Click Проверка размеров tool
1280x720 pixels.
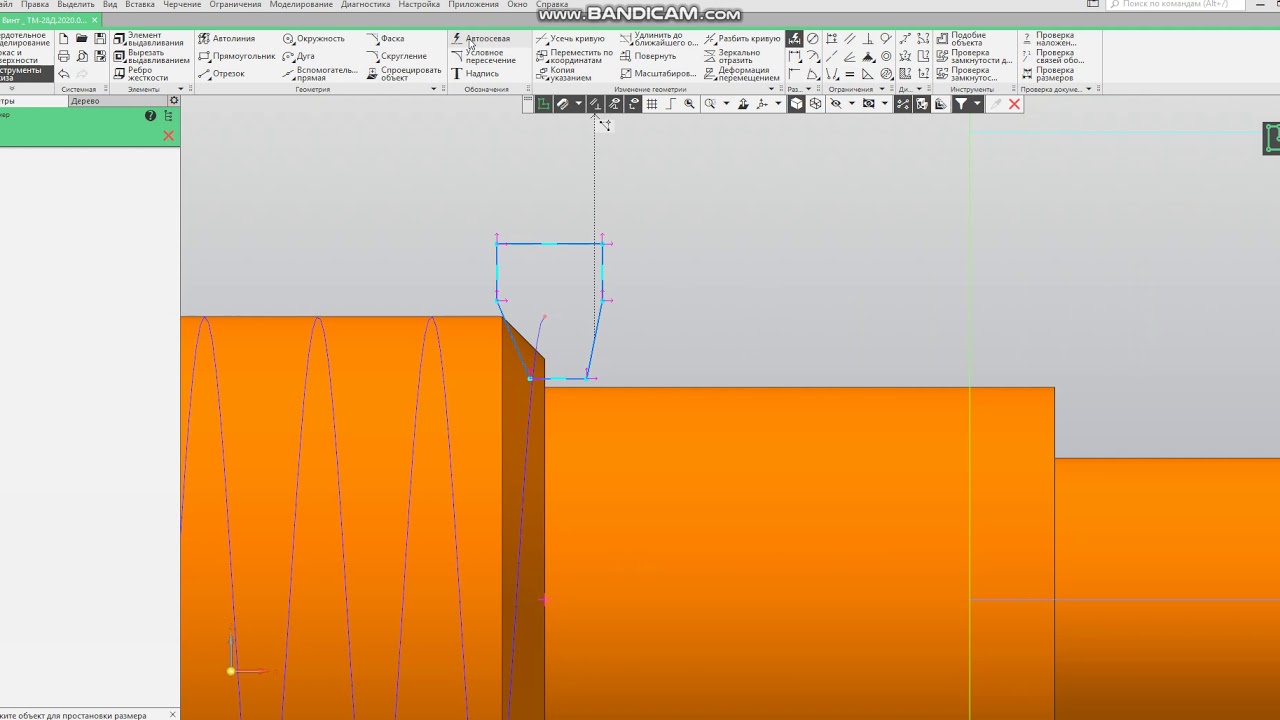click(x=1048, y=74)
